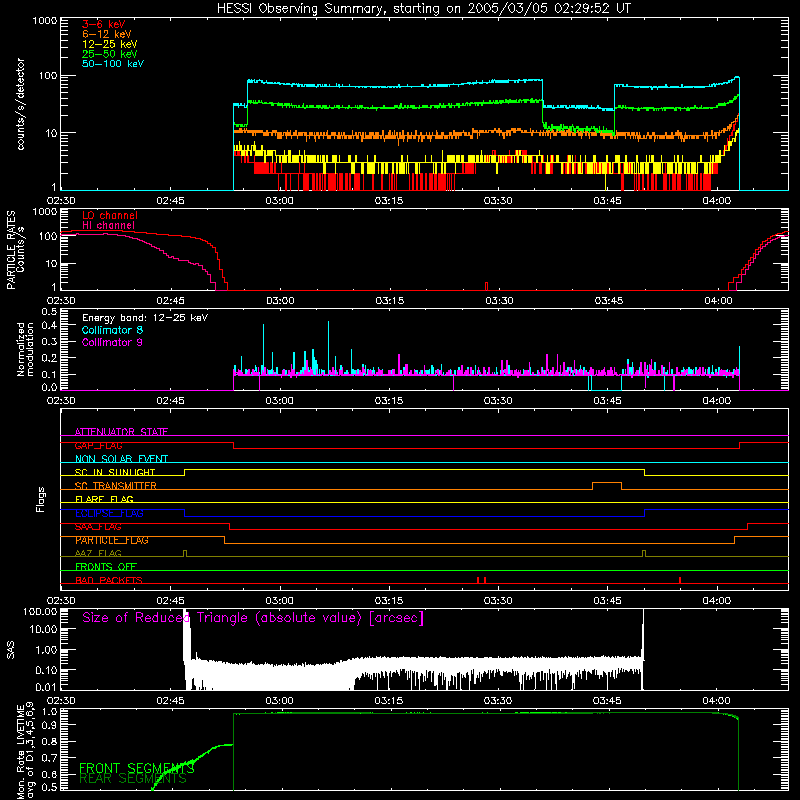Click the Energy band: 12-25 keV label

click(x=145, y=318)
